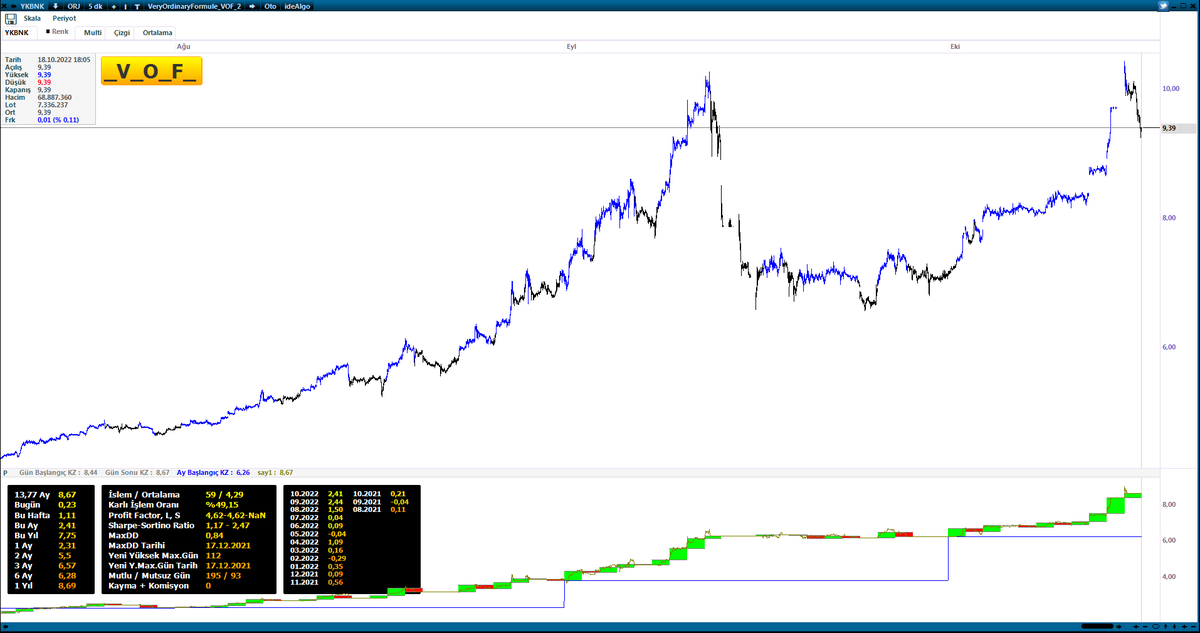Open the ORJ price type selector
Viewport: 1200px width, 633px height.
[74, 6]
